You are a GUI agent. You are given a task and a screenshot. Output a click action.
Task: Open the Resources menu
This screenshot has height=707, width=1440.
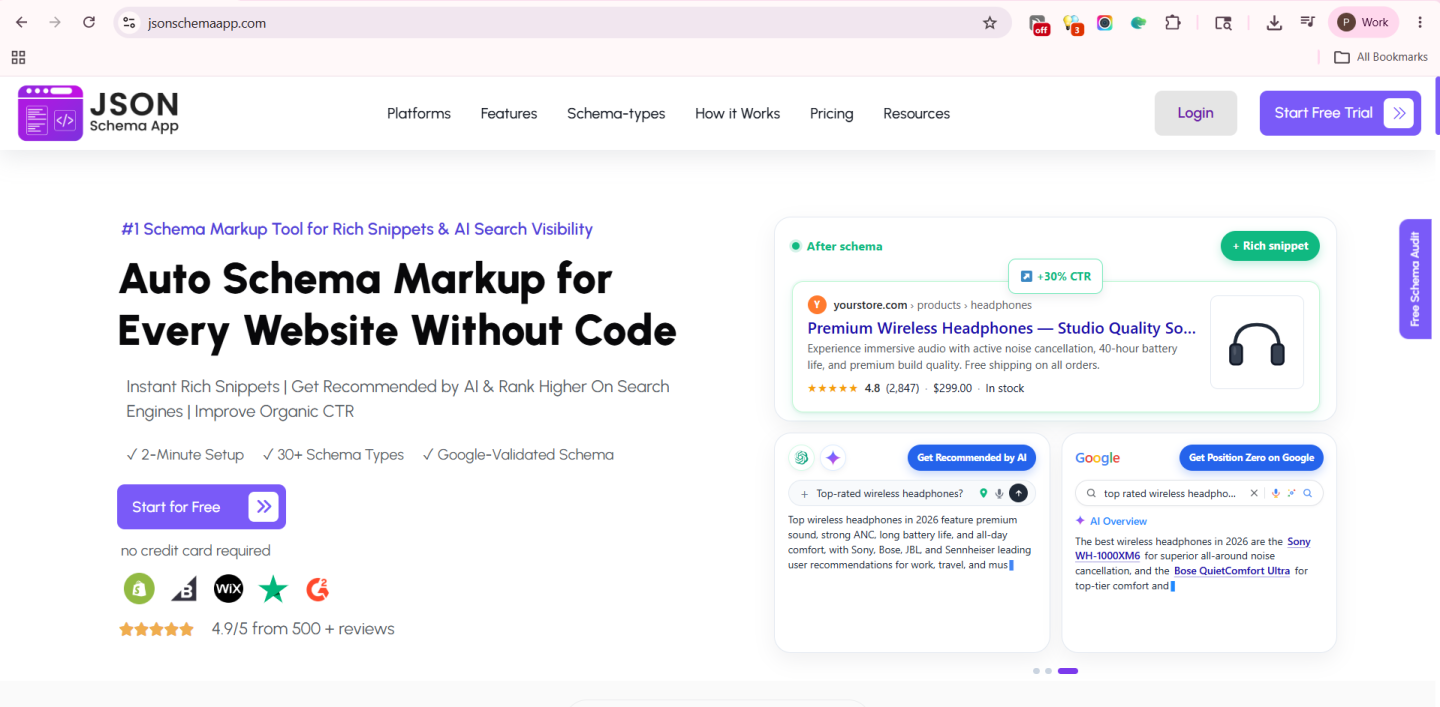(x=917, y=113)
